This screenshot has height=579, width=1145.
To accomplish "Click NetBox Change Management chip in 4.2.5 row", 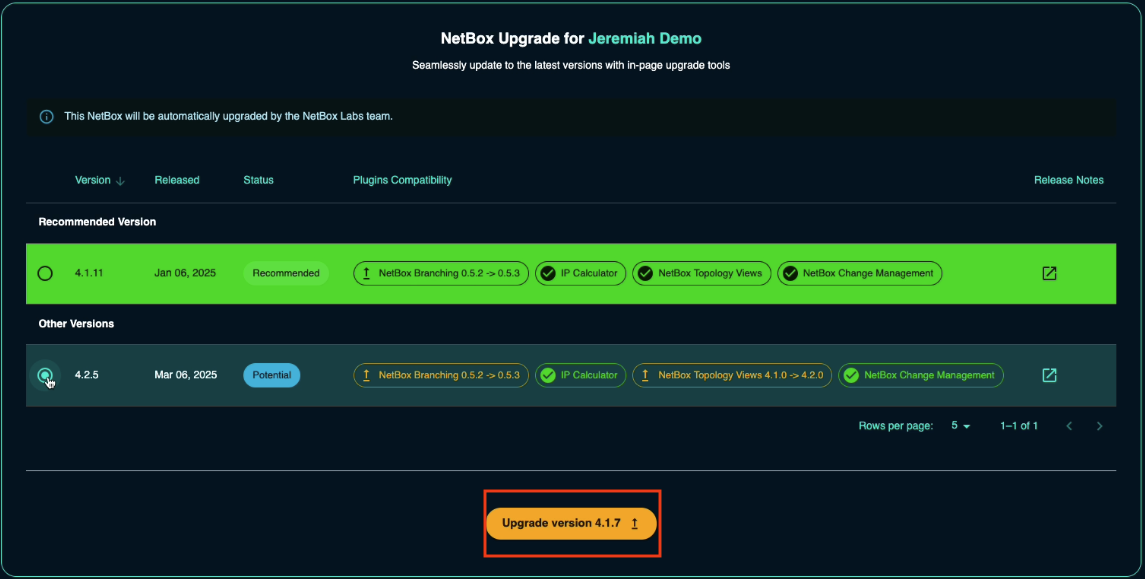I will click(920, 375).
